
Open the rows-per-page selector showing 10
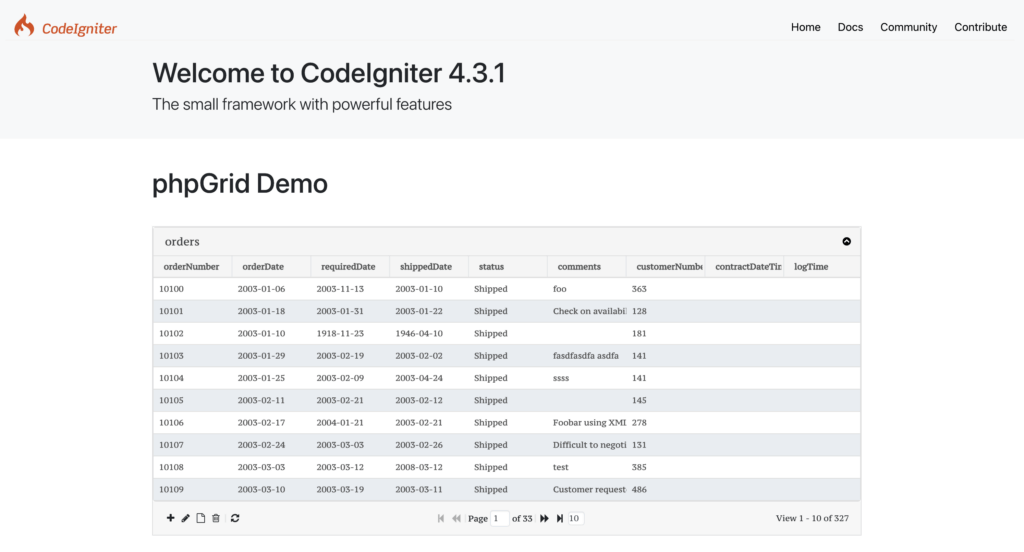[575, 518]
